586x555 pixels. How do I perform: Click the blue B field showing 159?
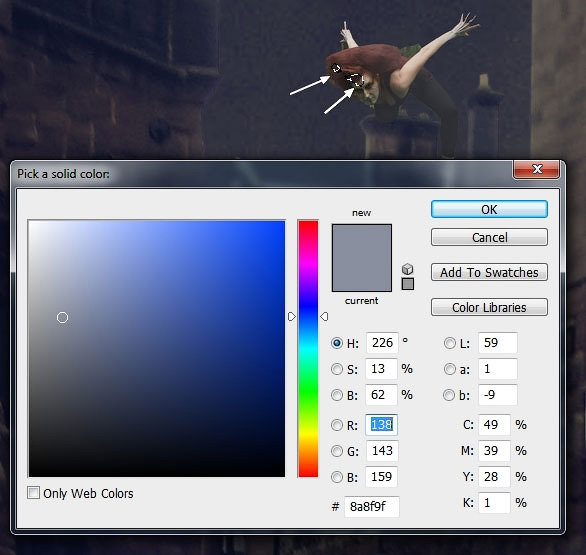click(x=381, y=477)
